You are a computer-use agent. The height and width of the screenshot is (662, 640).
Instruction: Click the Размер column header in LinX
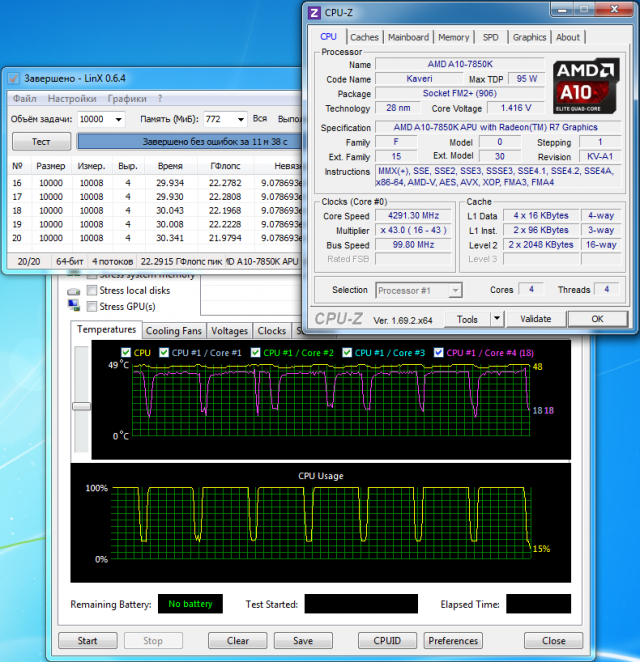click(x=51, y=166)
